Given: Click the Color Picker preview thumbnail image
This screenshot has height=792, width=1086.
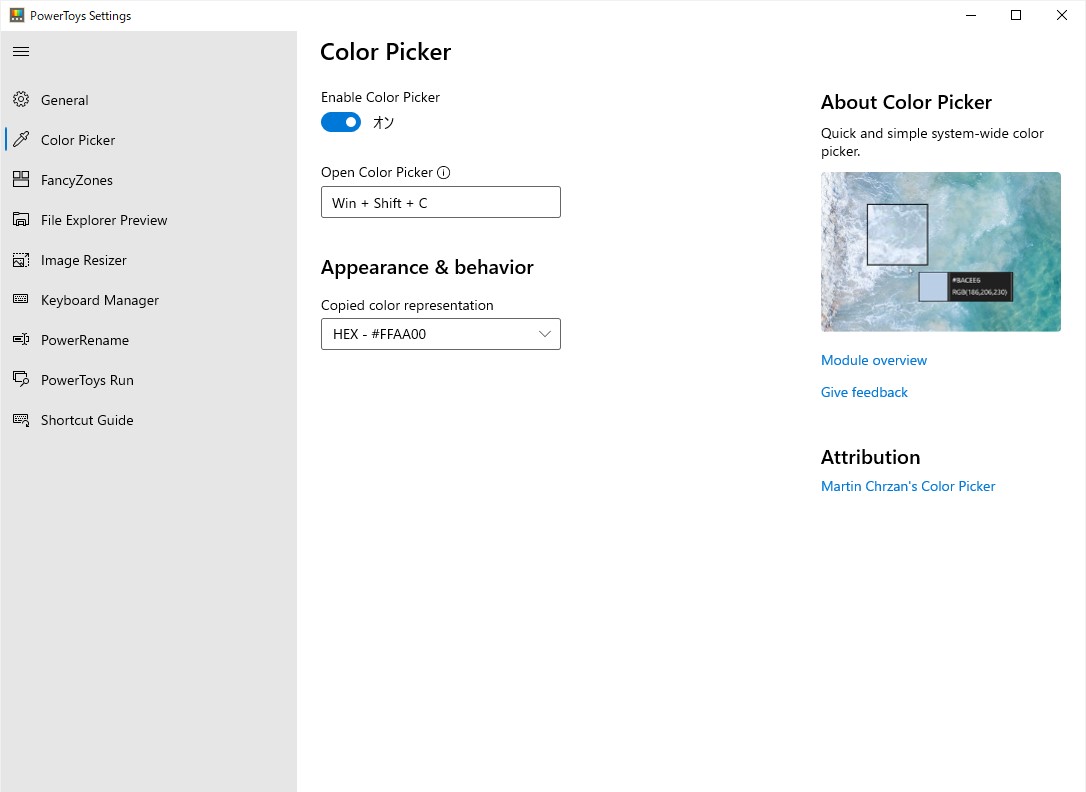Looking at the screenshot, I should (940, 251).
